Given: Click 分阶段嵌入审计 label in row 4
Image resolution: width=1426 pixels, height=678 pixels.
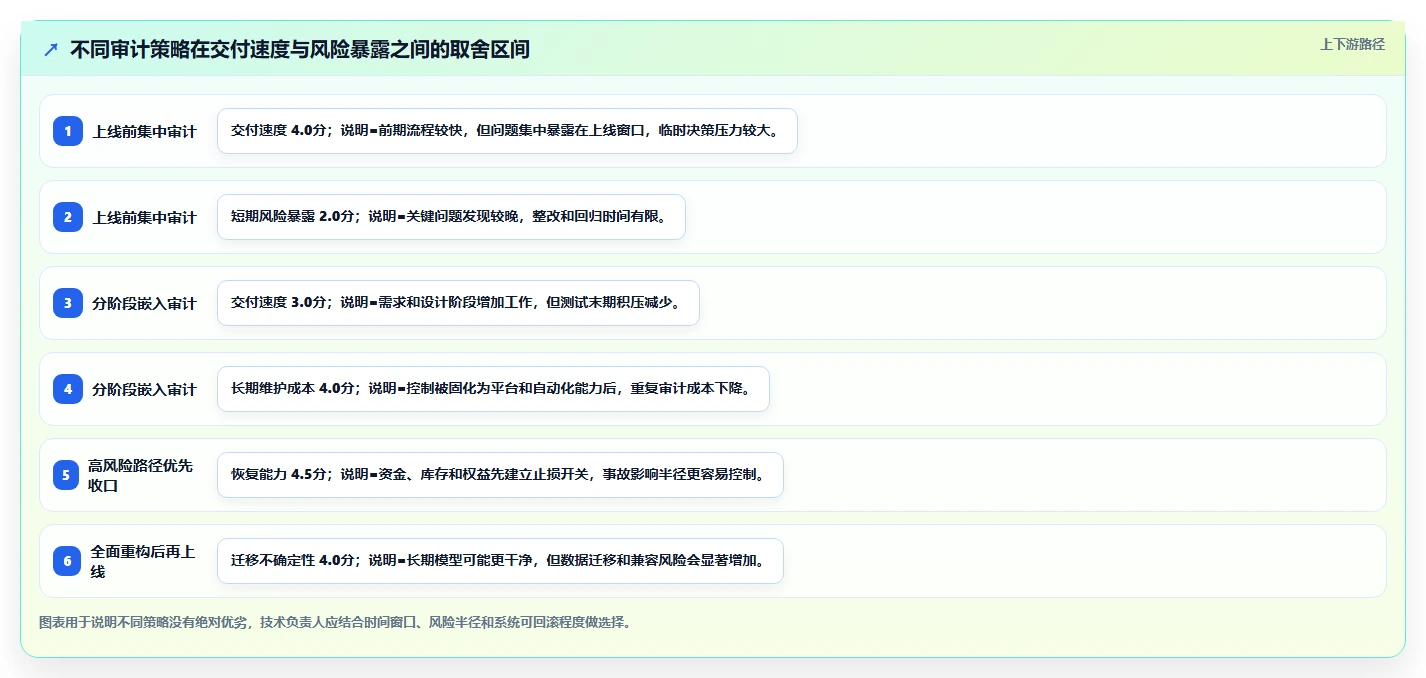Looking at the screenshot, I should (145, 389).
